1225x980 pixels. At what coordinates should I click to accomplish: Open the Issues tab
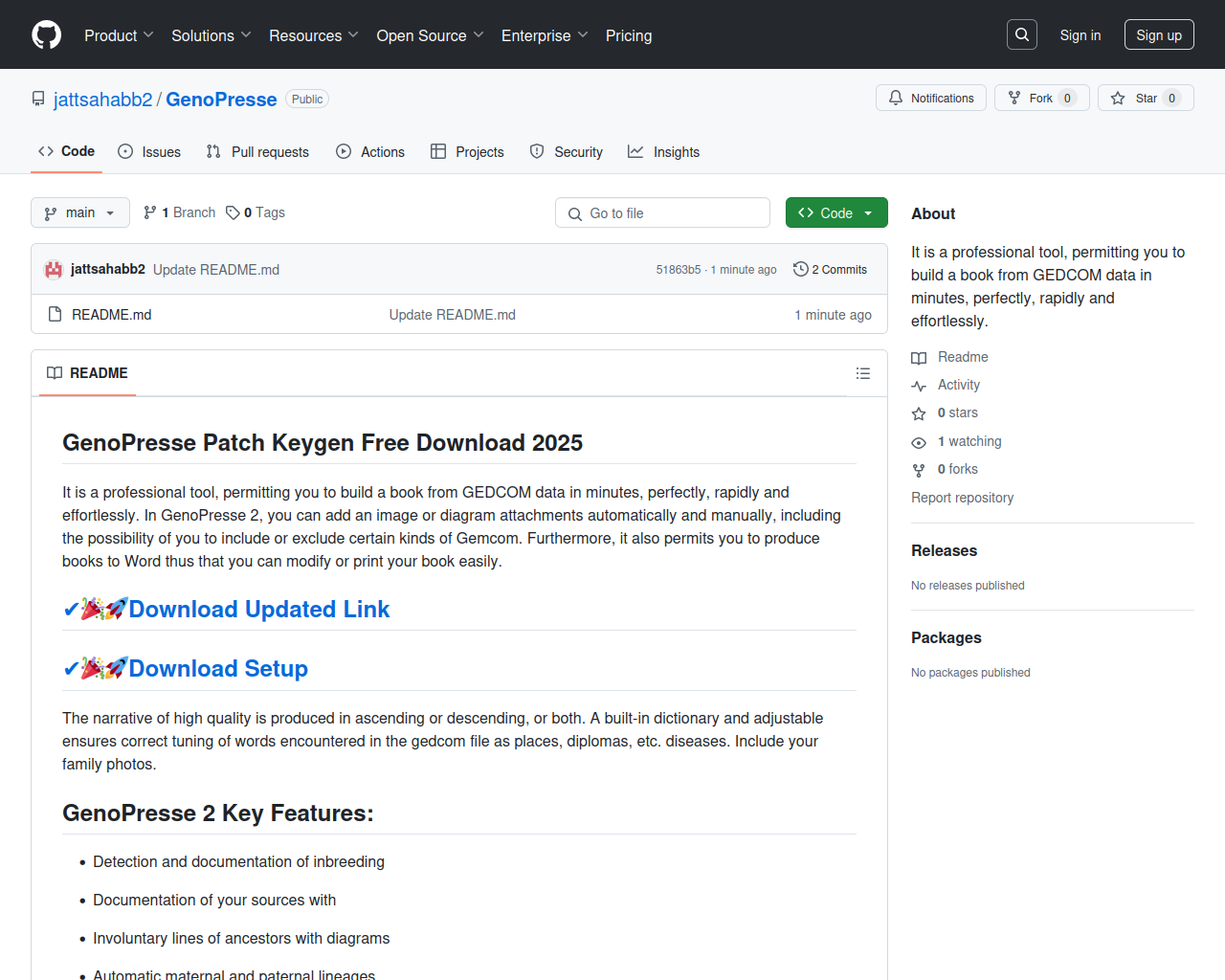click(149, 151)
